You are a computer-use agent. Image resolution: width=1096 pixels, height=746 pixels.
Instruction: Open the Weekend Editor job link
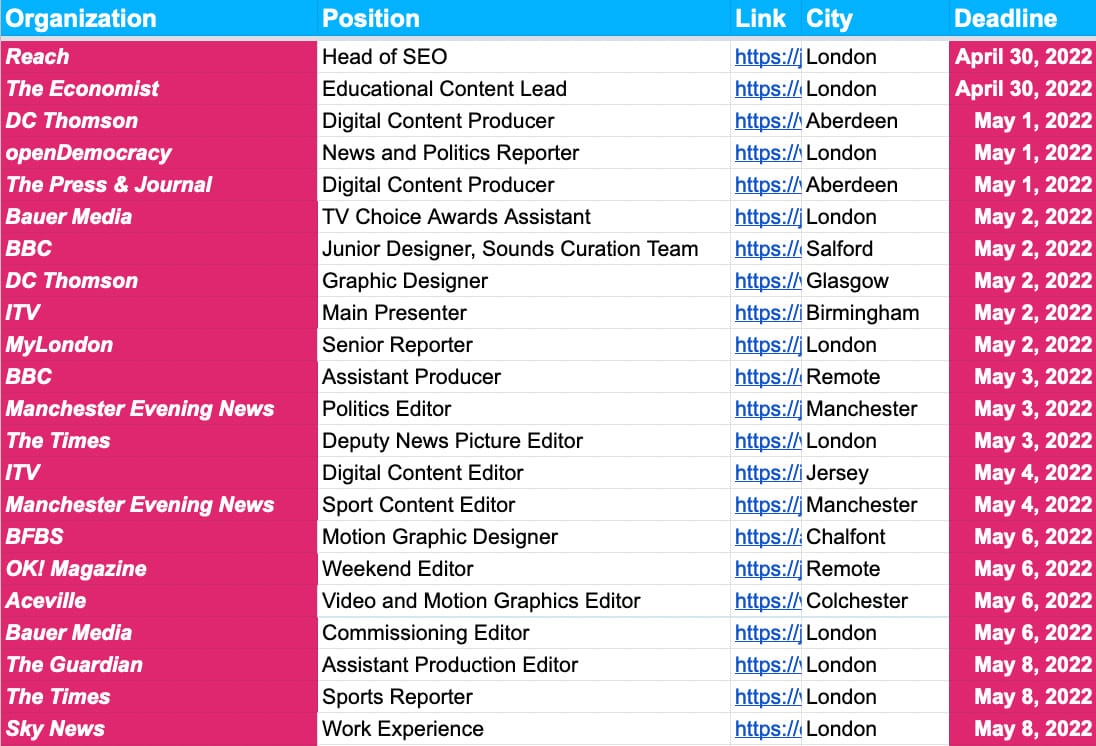(767, 569)
